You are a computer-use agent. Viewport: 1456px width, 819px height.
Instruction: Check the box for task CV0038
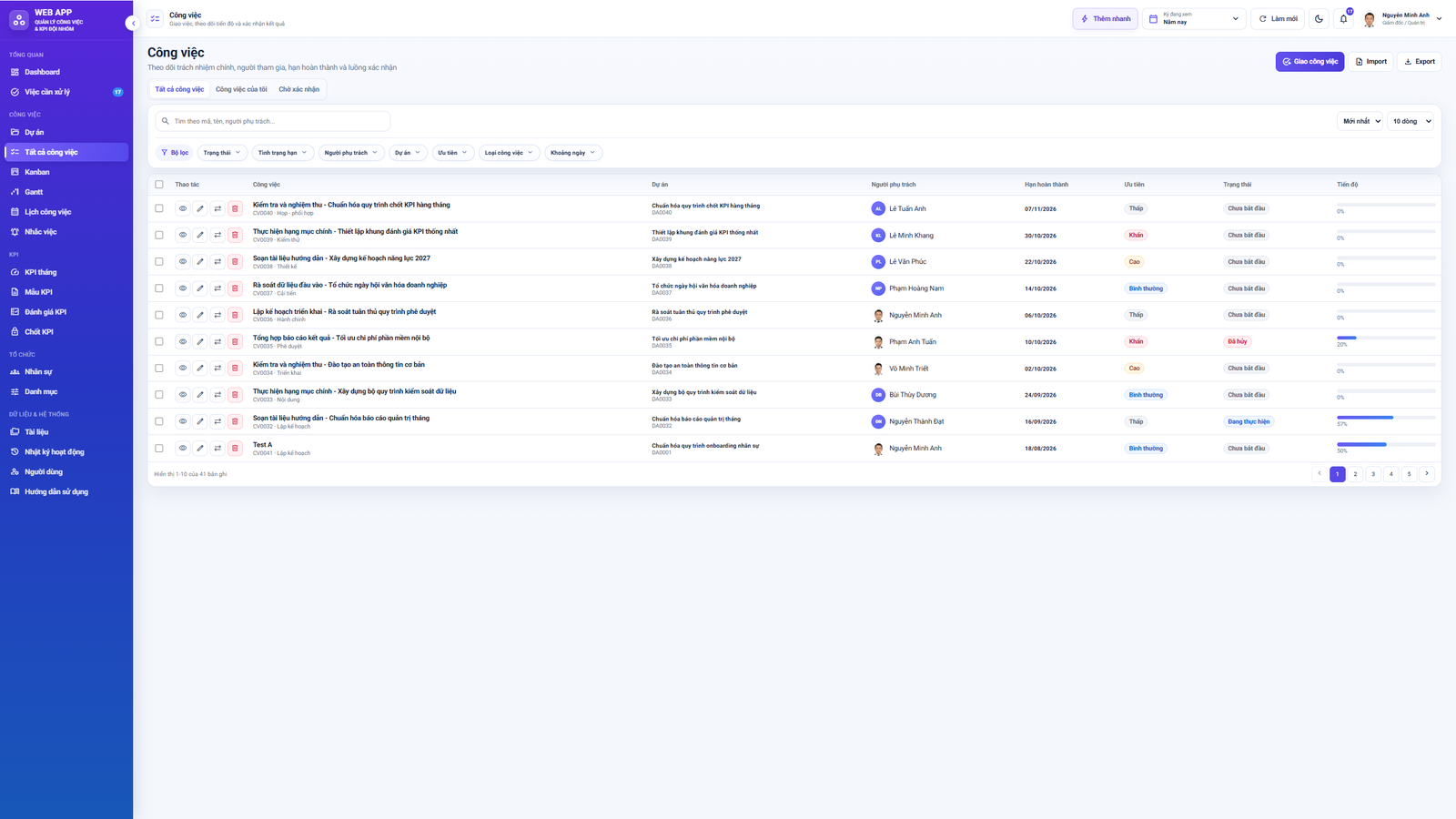coord(159,261)
